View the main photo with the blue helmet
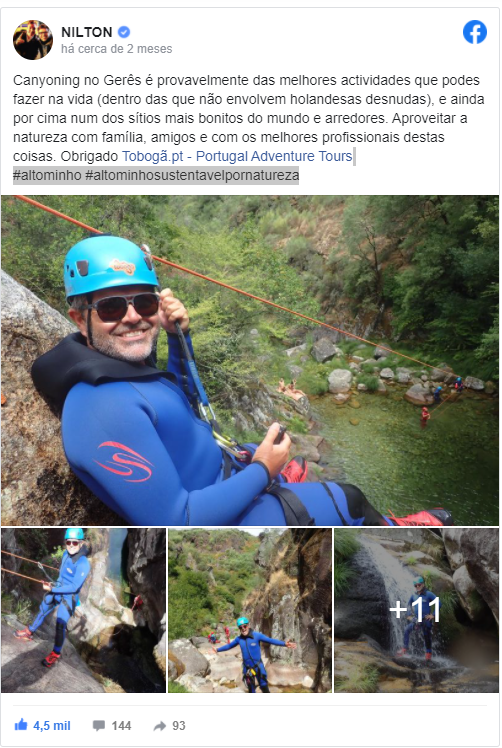The width and height of the screenshot is (502, 748). [x=250, y=360]
